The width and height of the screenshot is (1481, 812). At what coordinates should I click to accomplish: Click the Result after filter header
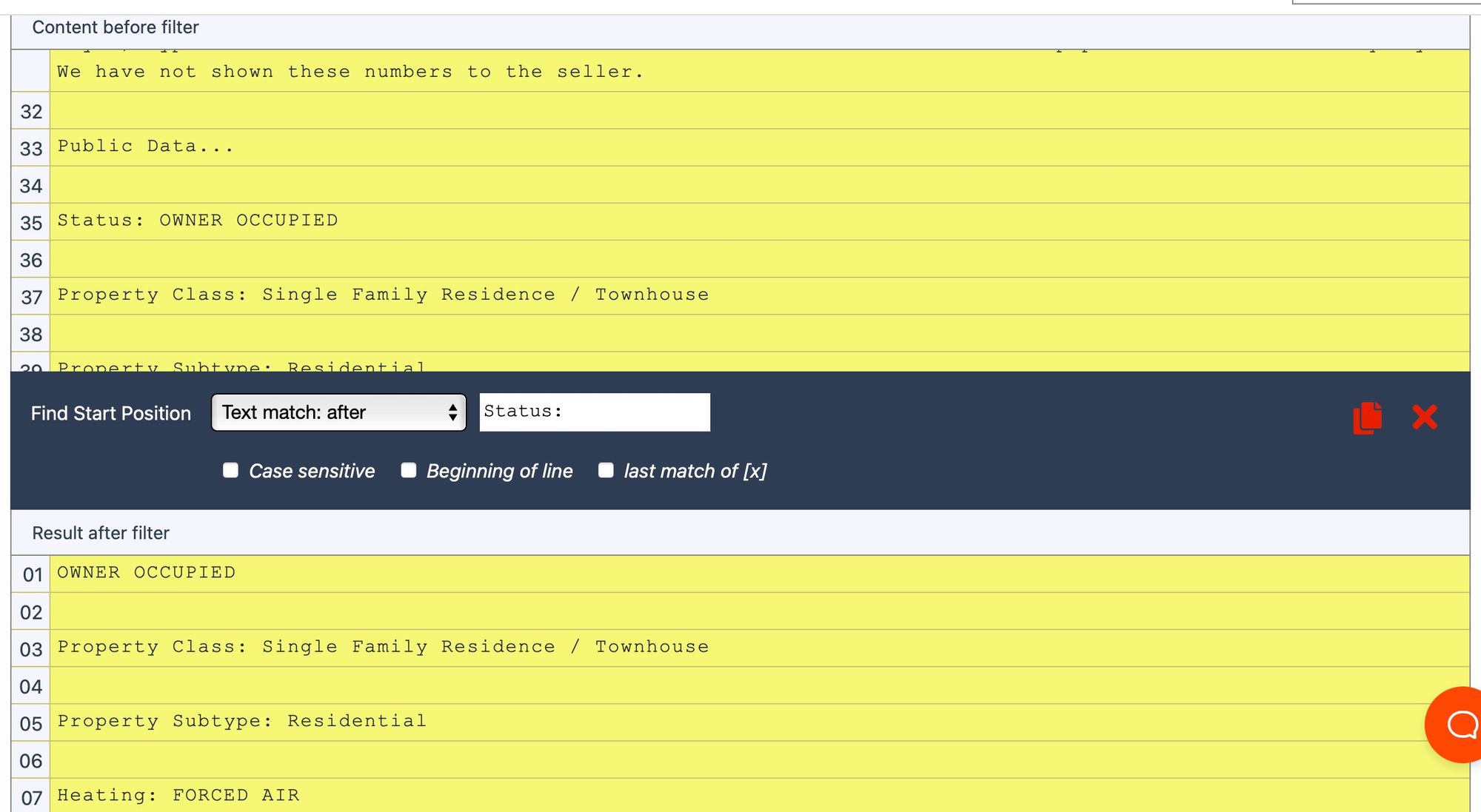101,533
